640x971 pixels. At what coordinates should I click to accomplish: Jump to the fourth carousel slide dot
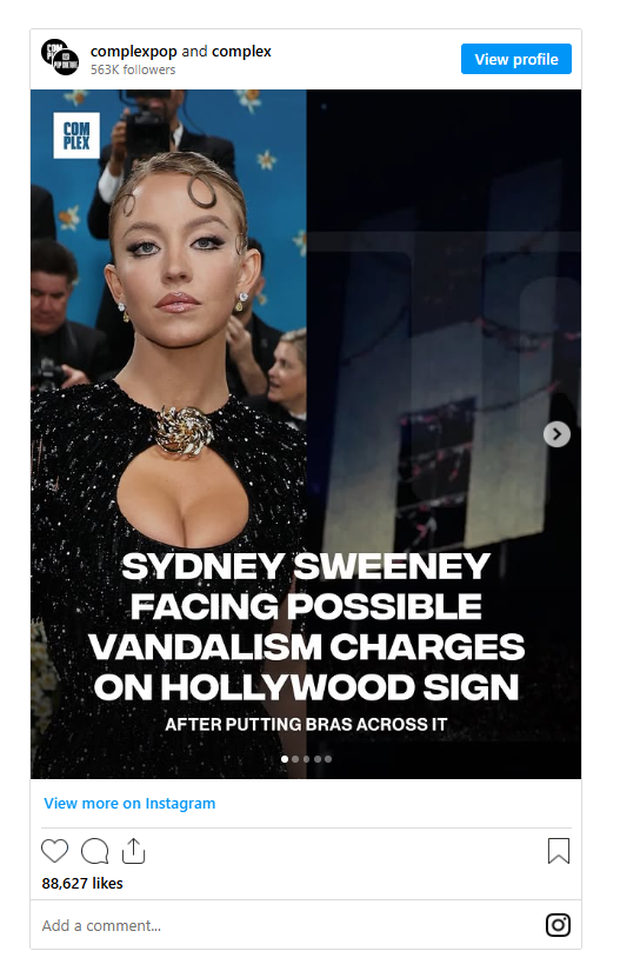(x=317, y=759)
